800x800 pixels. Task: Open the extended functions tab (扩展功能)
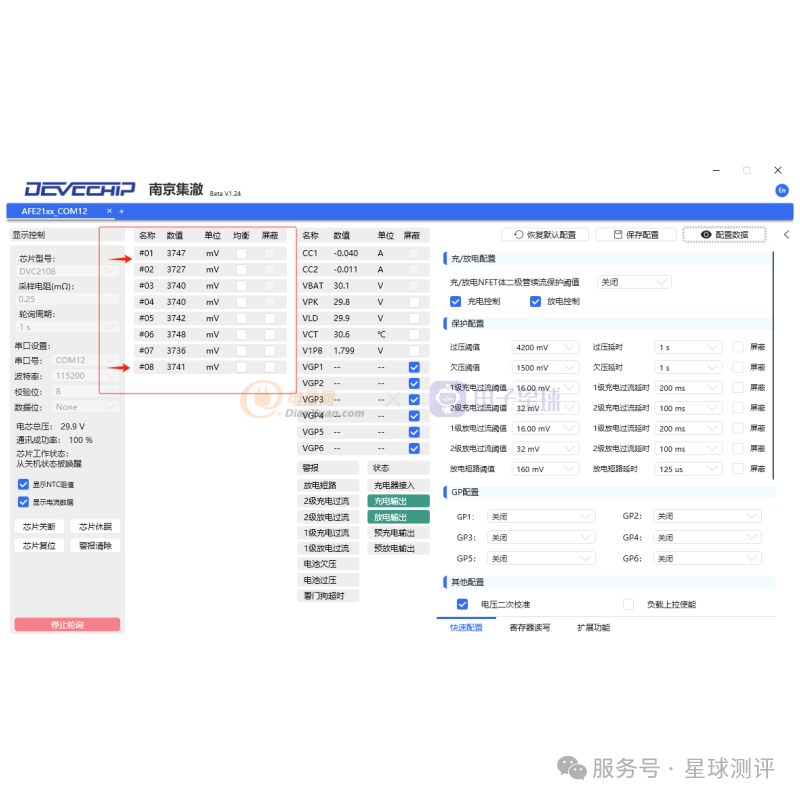(593, 628)
